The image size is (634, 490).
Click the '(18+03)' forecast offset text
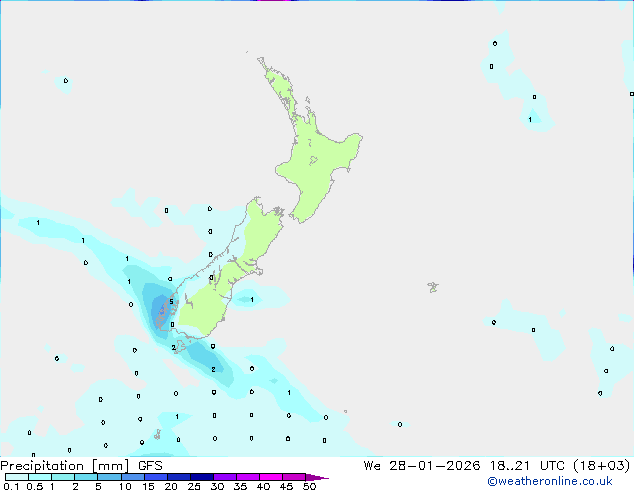point(602,466)
